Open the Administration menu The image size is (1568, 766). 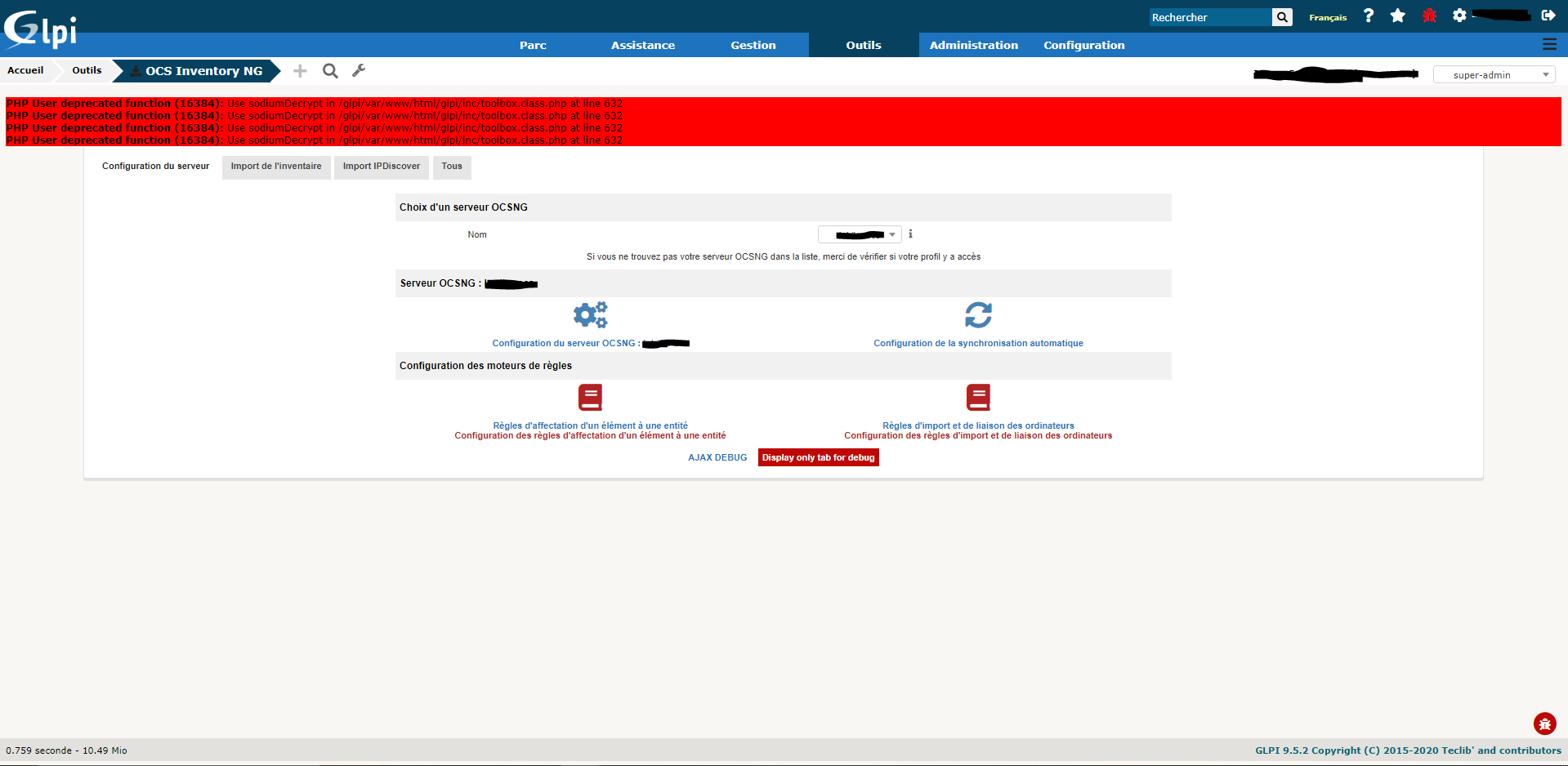[x=973, y=45]
